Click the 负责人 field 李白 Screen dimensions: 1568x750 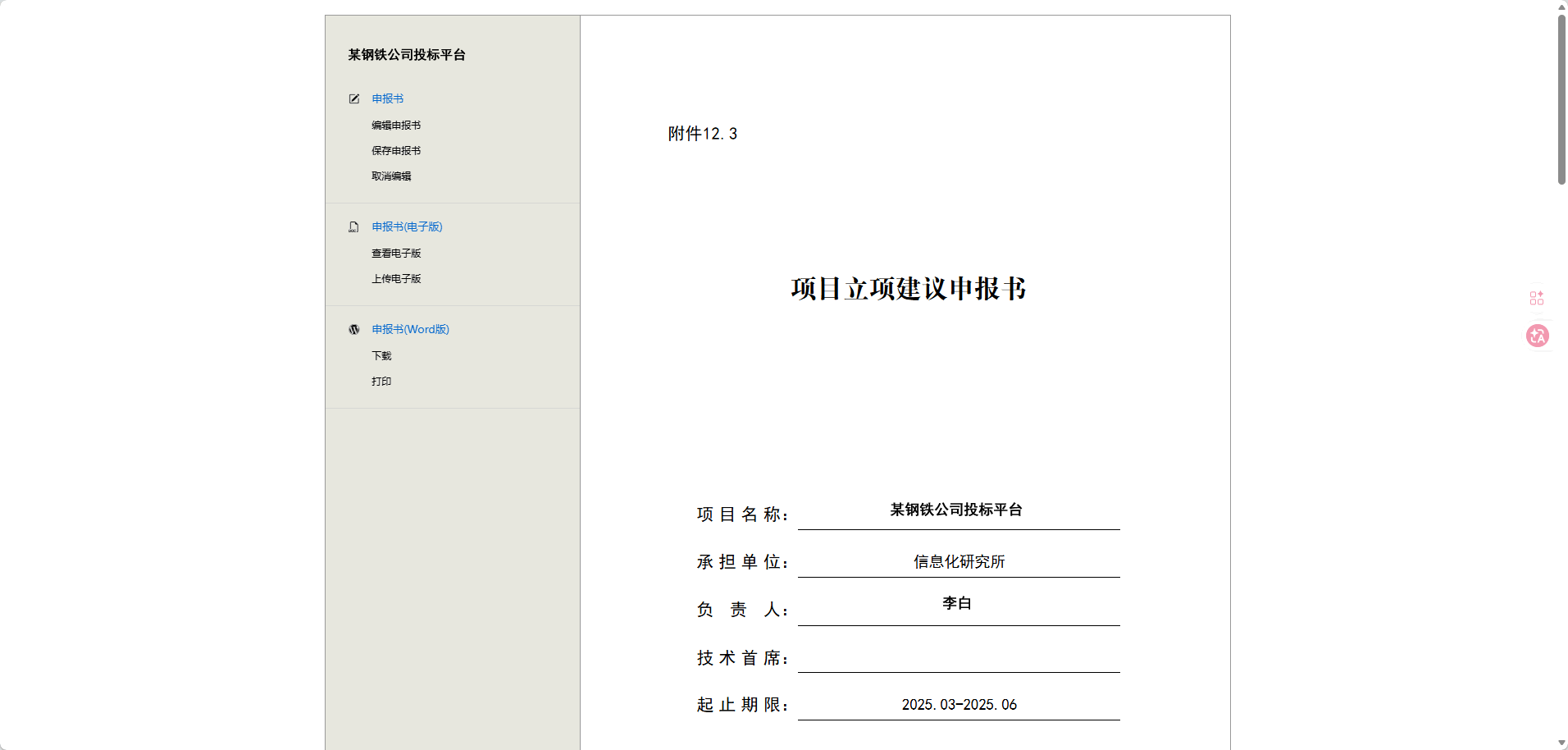pos(957,603)
